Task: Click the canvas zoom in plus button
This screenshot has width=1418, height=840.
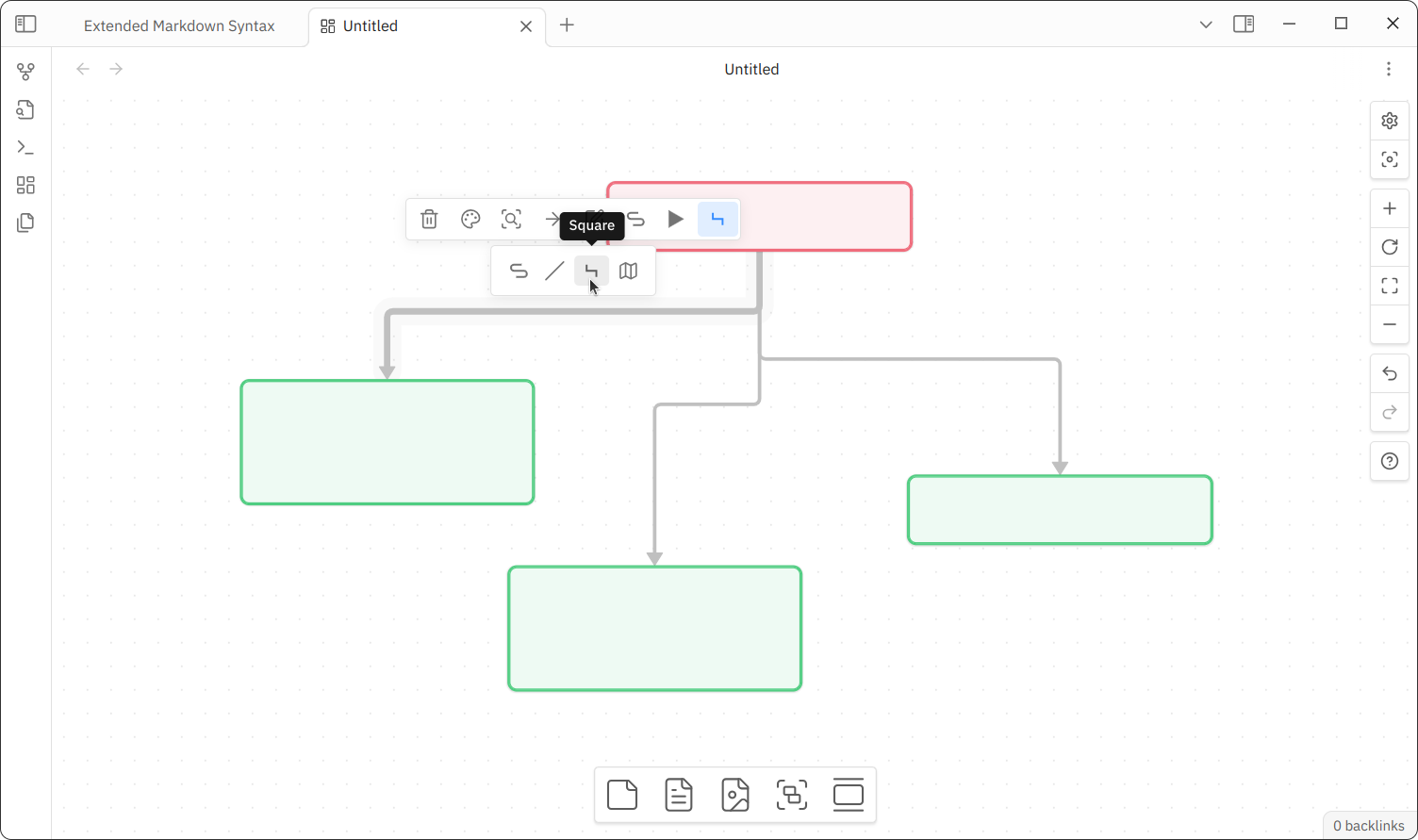Action: (x=1389, y=208)
